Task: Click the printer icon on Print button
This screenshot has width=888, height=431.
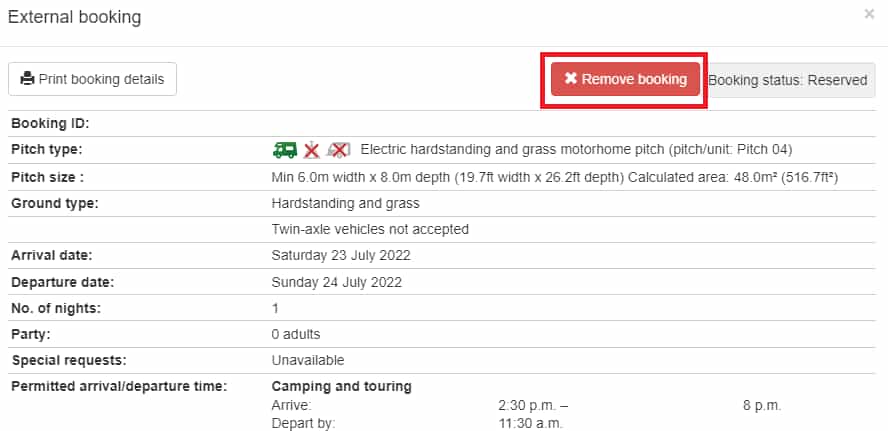Action: pos(27,79)
